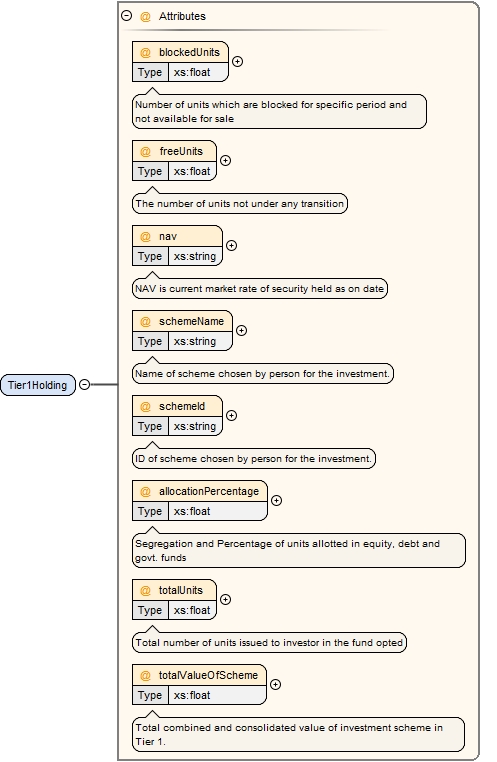Expand the totalValueOfScheme attribute

(275, 685)
